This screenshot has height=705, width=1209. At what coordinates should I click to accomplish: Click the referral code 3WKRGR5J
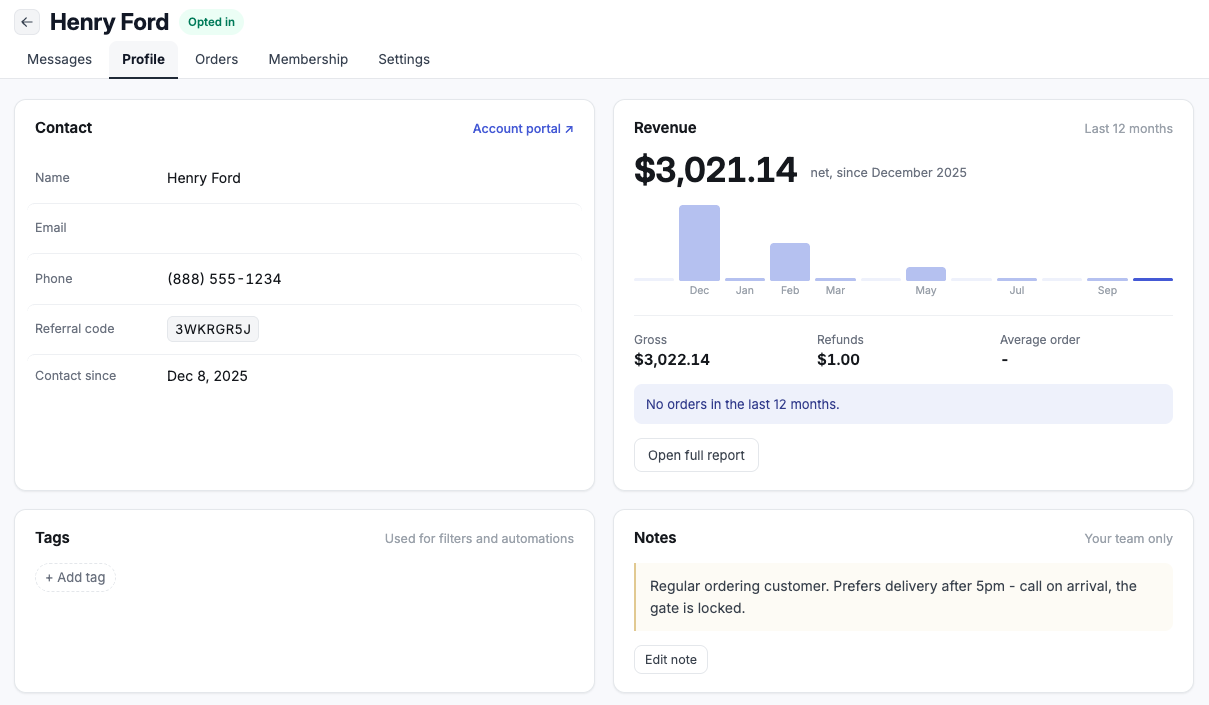click(x=213, y=329)
